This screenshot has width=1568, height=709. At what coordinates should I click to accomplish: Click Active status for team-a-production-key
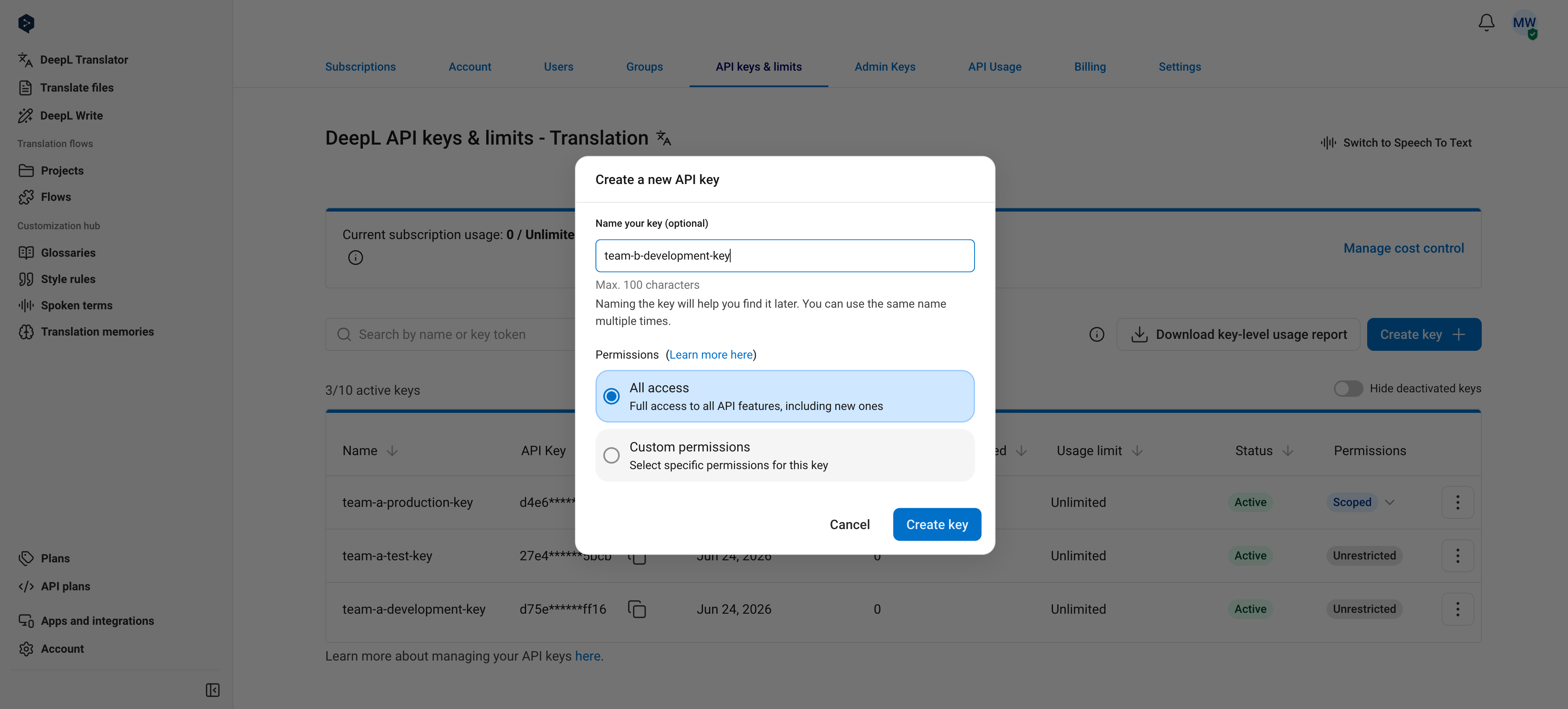click(1250, 503)
